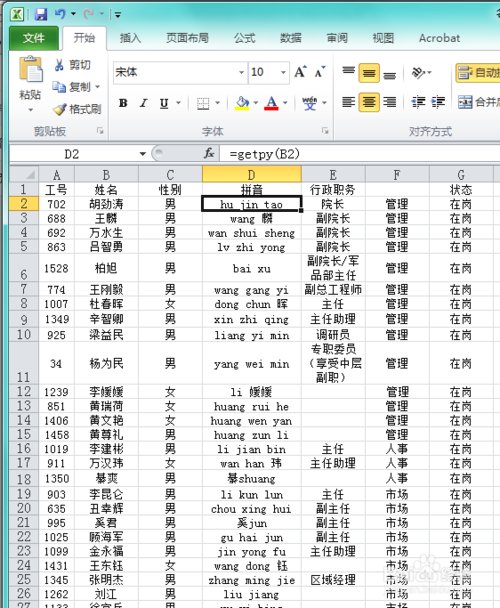Viewport: 500px width, 608px height.
Task: Toggle top vertical alignment
Action: (x=348, y=72)
